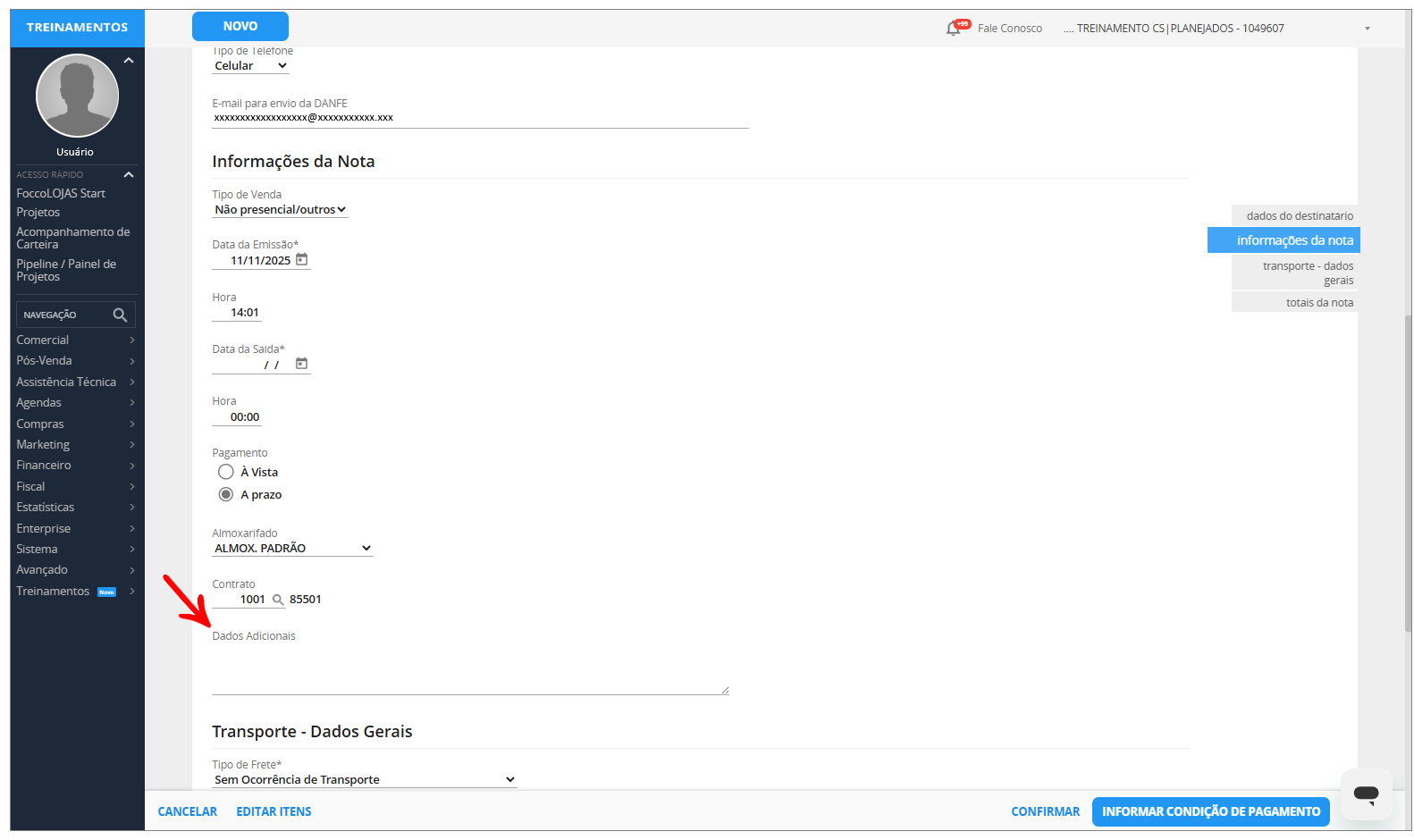The image size is (1414, 840).
Task: Open the Almoxarifado dropdown
Action: click(x=292, y=549)
